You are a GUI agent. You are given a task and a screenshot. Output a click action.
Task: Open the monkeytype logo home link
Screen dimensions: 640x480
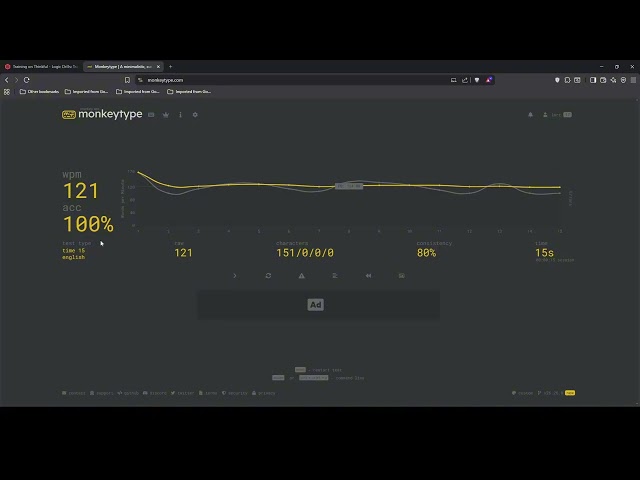[x=102, y=114]
